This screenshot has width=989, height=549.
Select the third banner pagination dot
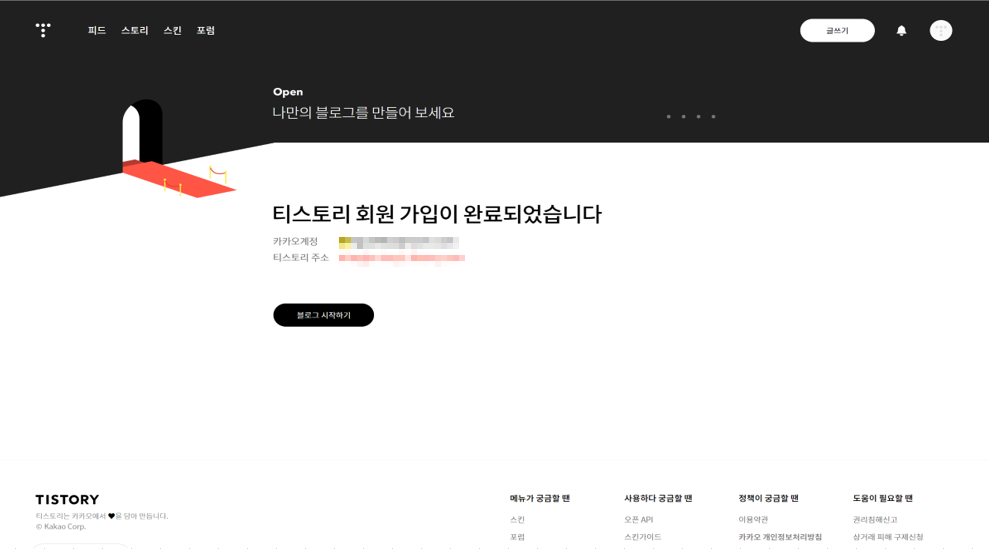pos(698,117)
